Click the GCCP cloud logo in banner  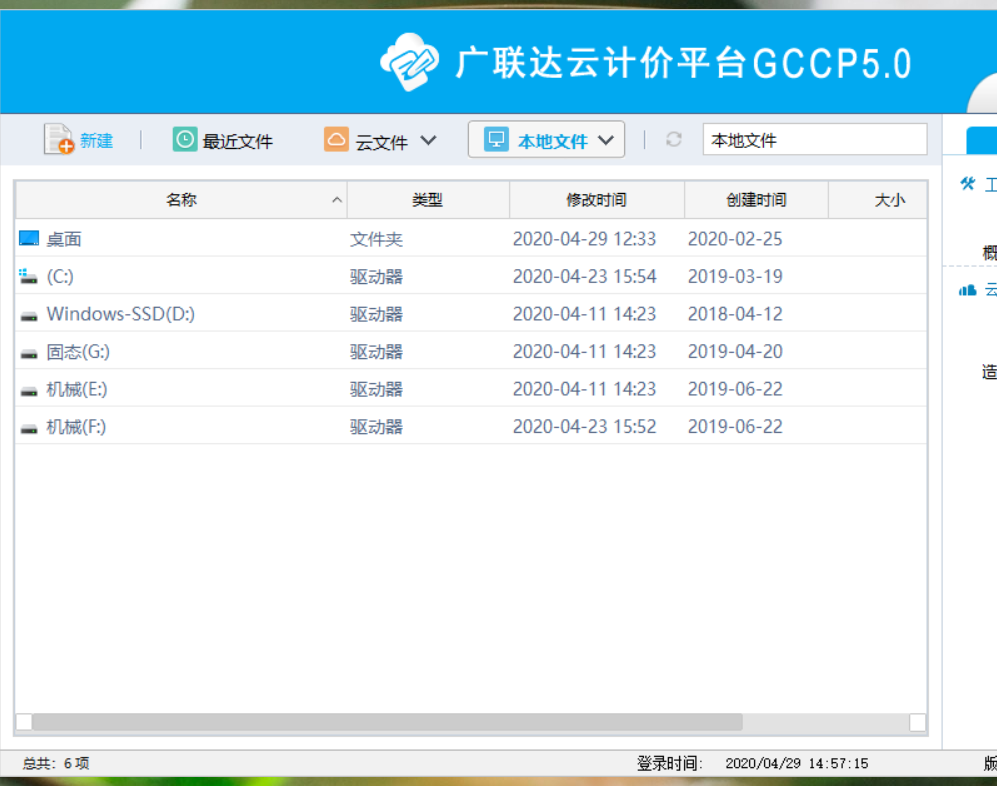pyautogui.click(x=409, y=62)
